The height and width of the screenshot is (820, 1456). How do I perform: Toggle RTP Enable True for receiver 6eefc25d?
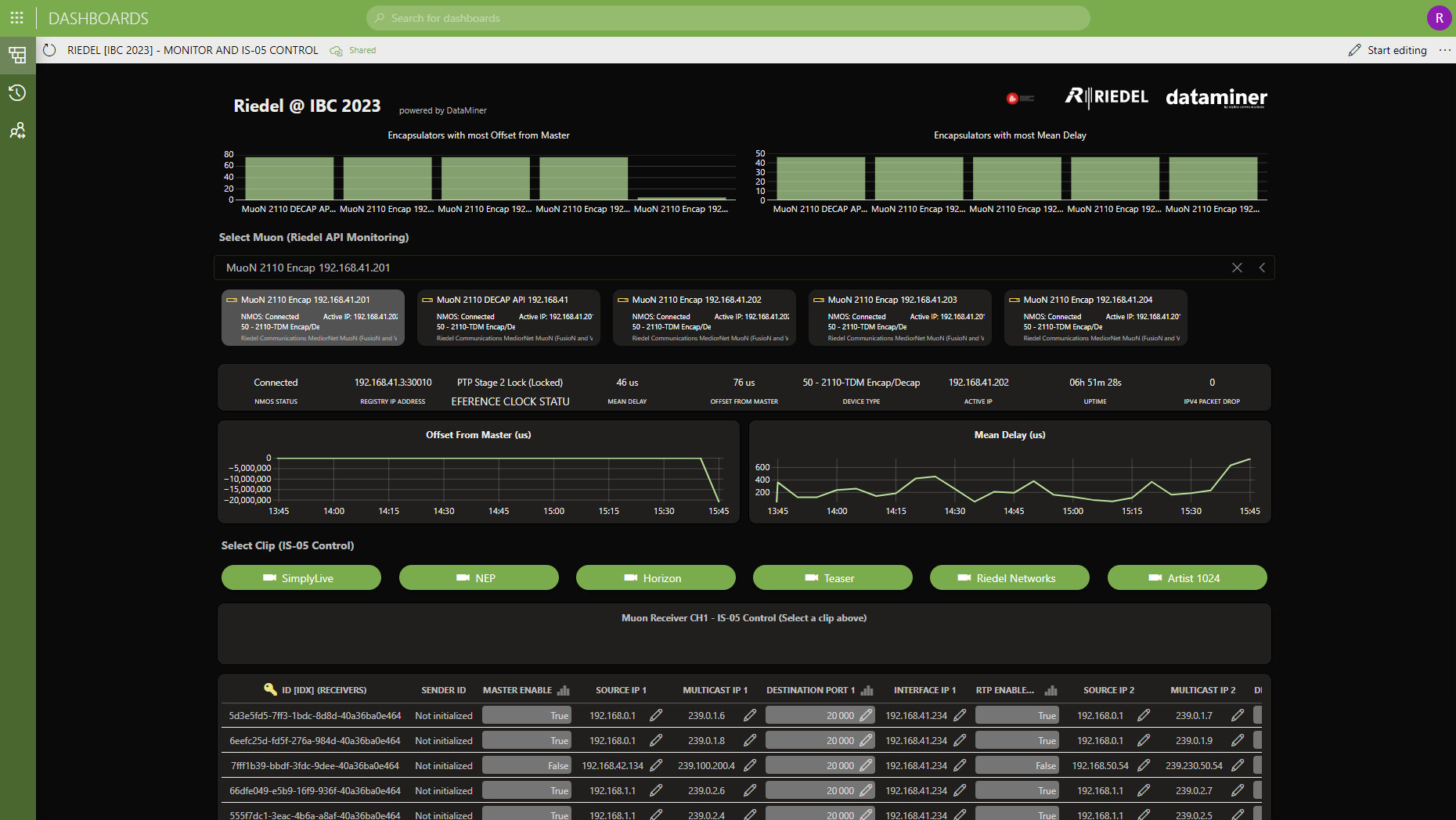[1017, 740]
